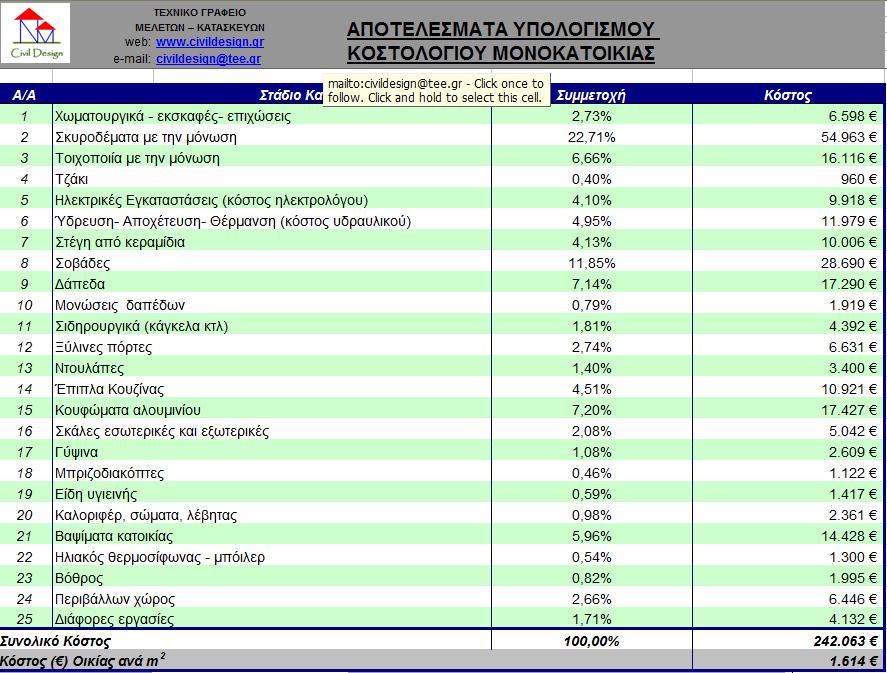The width and height of the screenshot is (887, 673).
Task: Select the 5,96% participation cell
Action: click(x=592, y=536)
